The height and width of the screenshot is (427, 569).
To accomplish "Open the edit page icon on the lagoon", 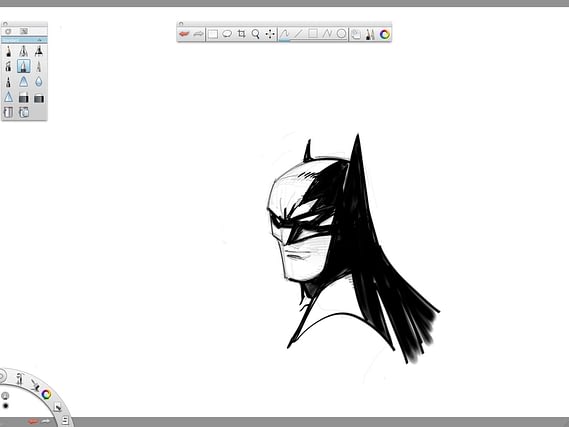I will 57,407.
